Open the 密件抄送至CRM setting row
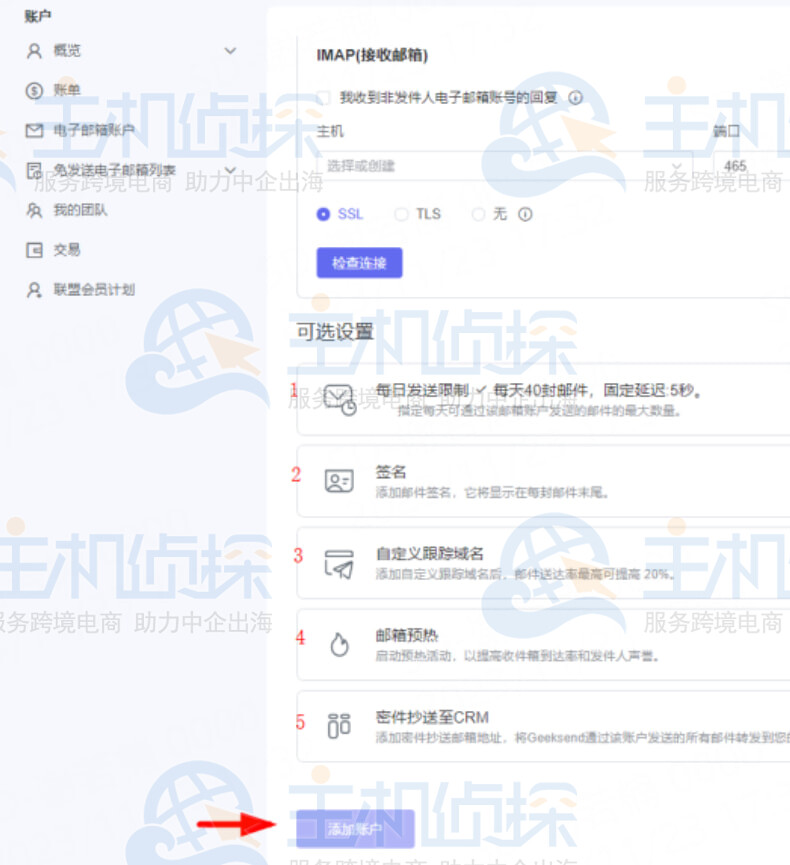This screenshot has height=865, width=790. point(543,726)
